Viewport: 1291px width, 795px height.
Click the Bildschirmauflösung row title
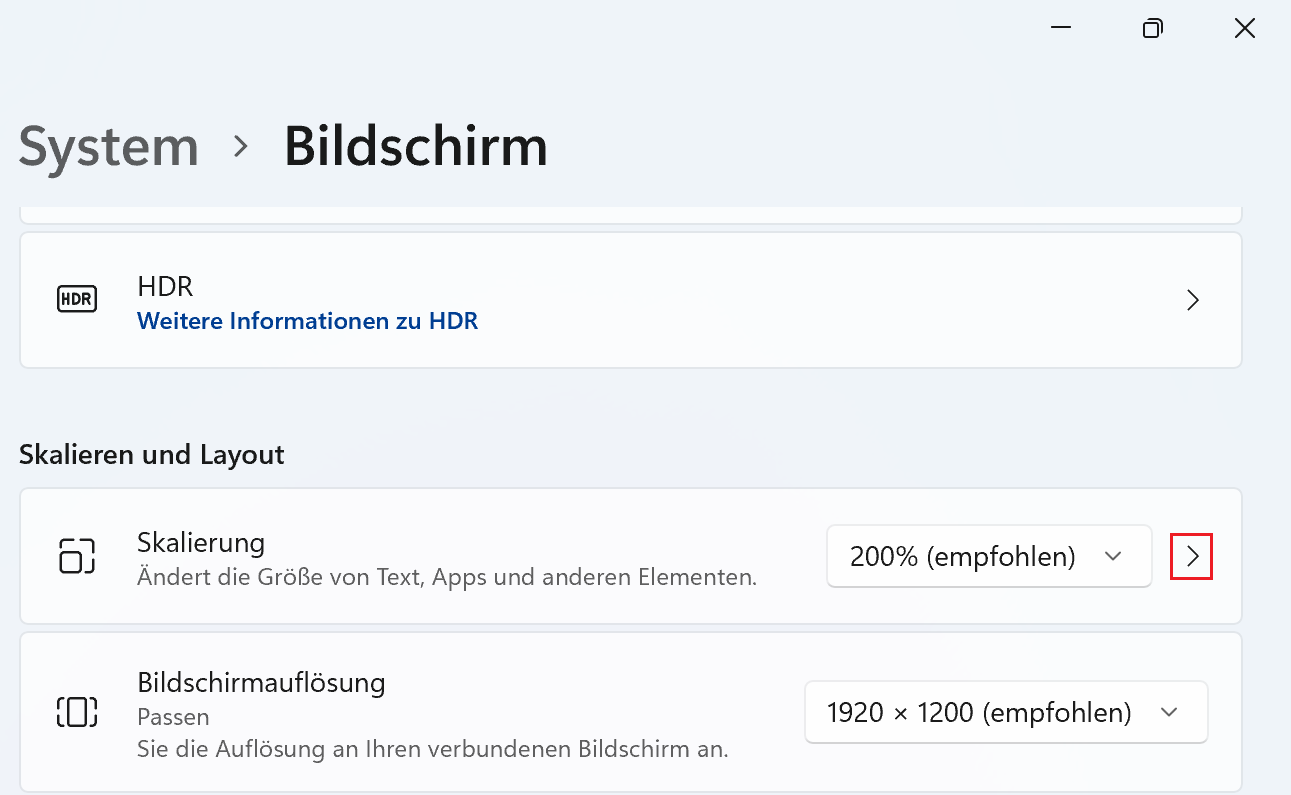tap(260, 683)
